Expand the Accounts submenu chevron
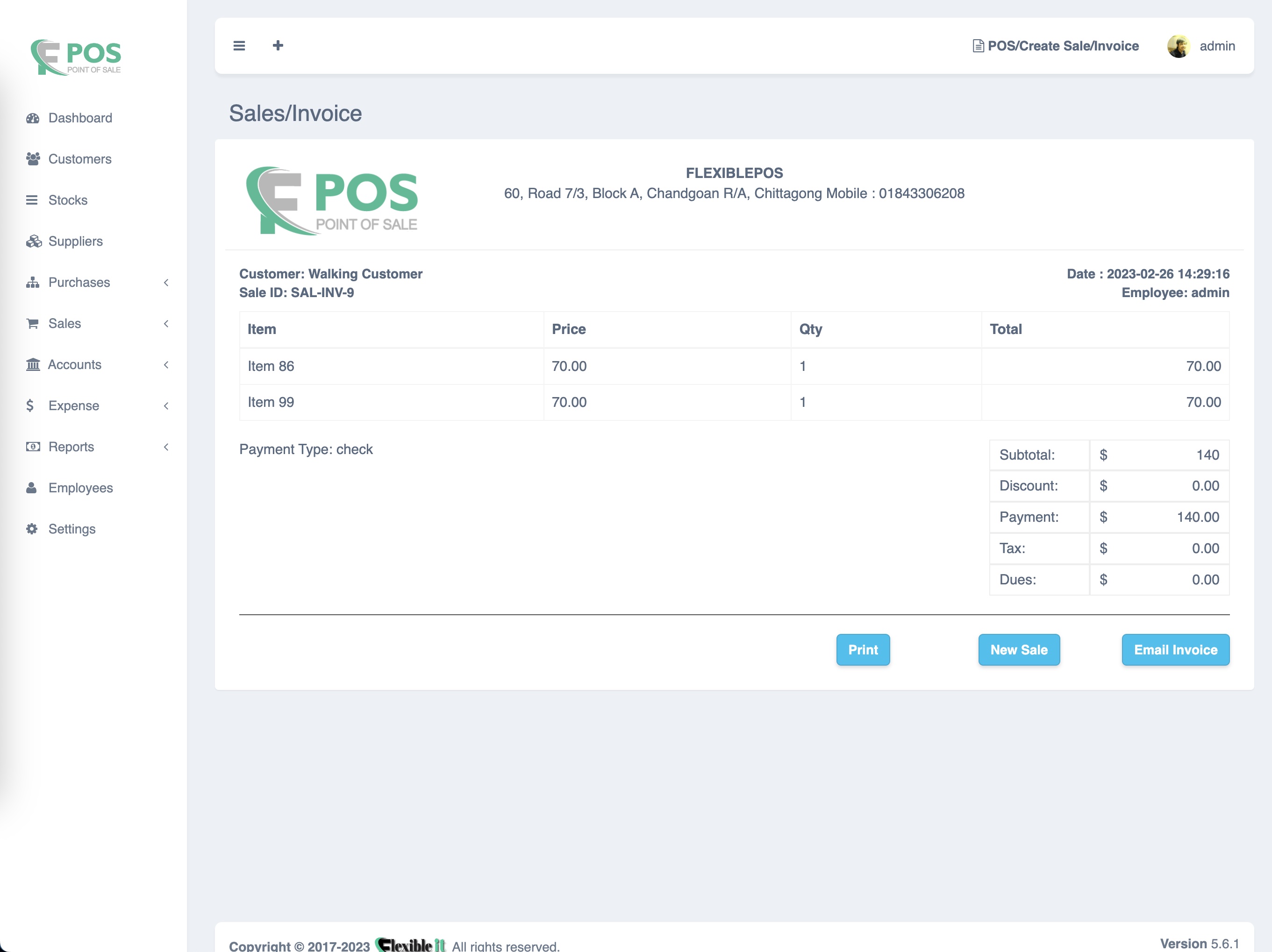Screen dimensions: 1272x952 click(x=166, y=364)
